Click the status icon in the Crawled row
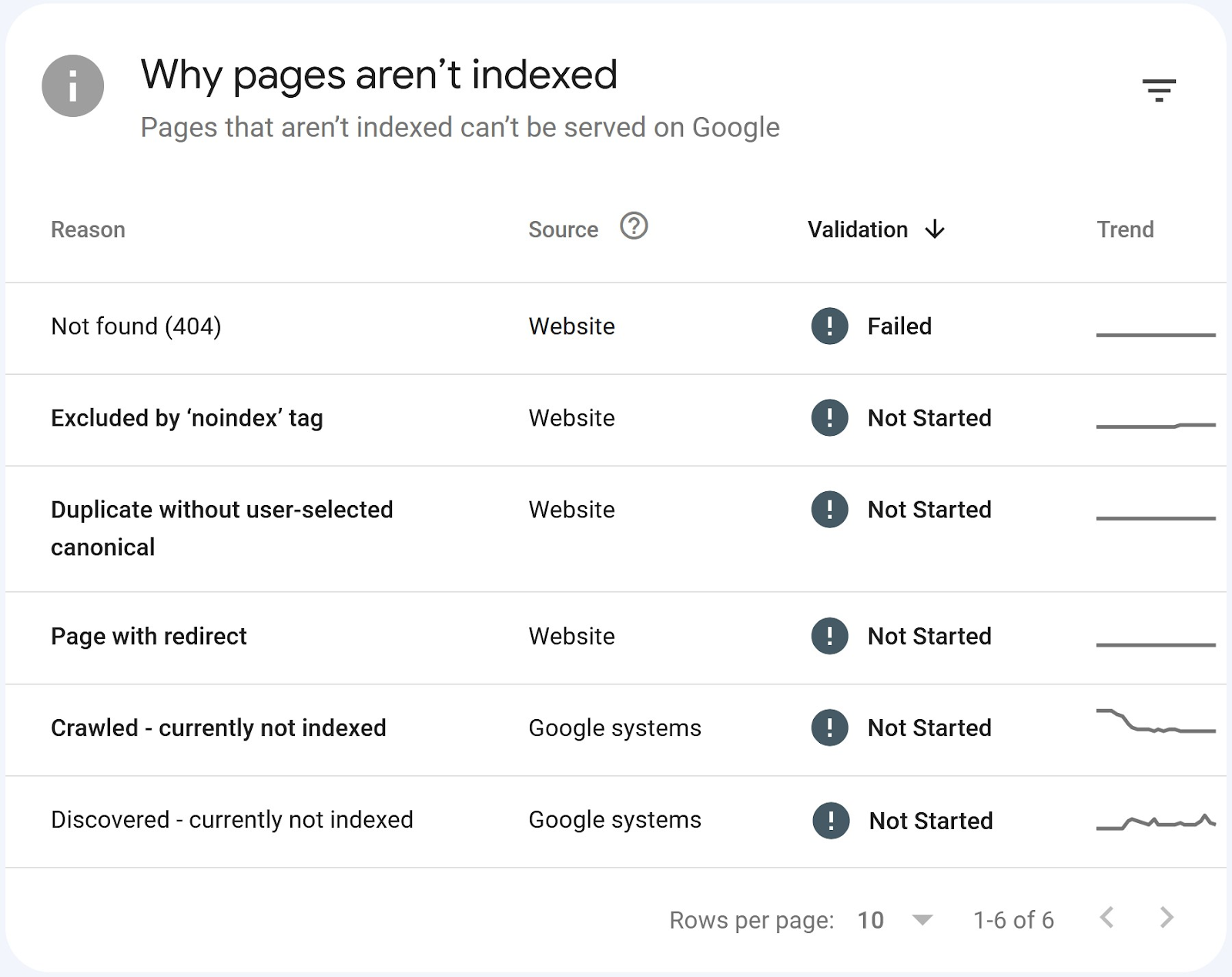Image resolution: width=1232 pixels, height=977 pixels. tap(829, 728)
